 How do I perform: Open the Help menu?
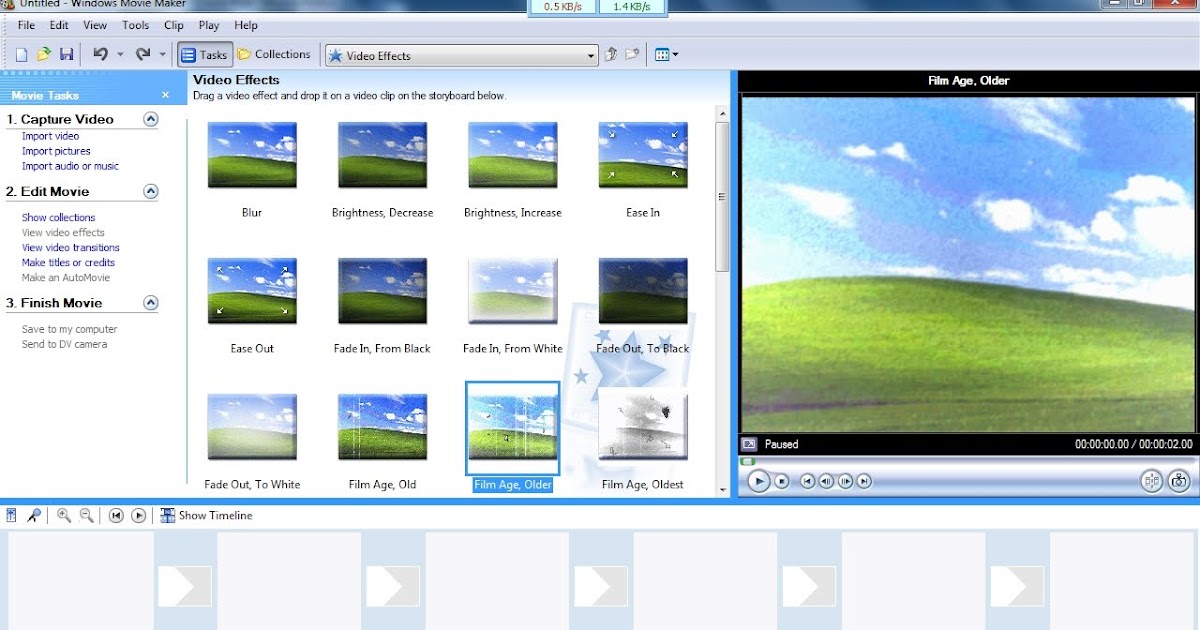coord(245,25)
